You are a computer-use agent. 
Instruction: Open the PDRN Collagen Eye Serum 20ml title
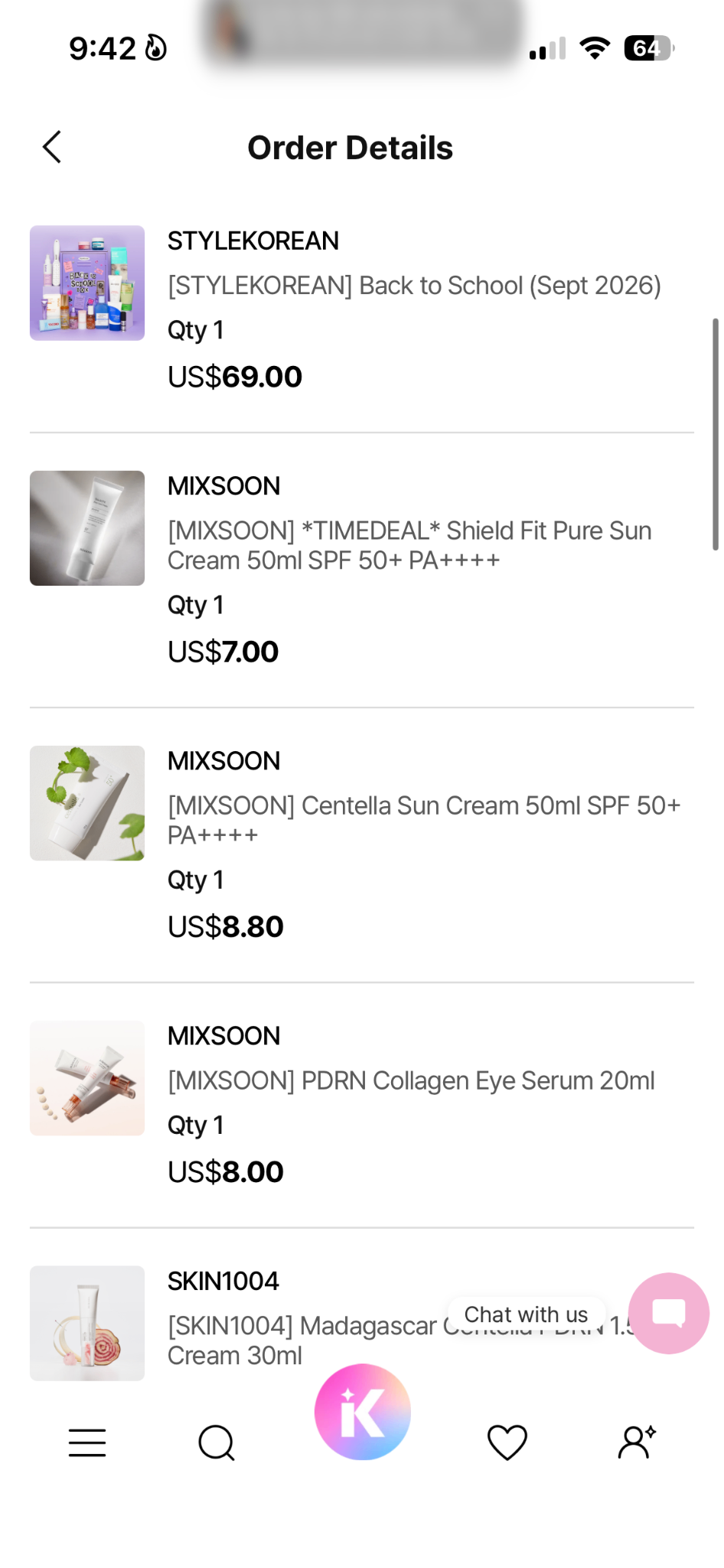[x=411, y=1080]
